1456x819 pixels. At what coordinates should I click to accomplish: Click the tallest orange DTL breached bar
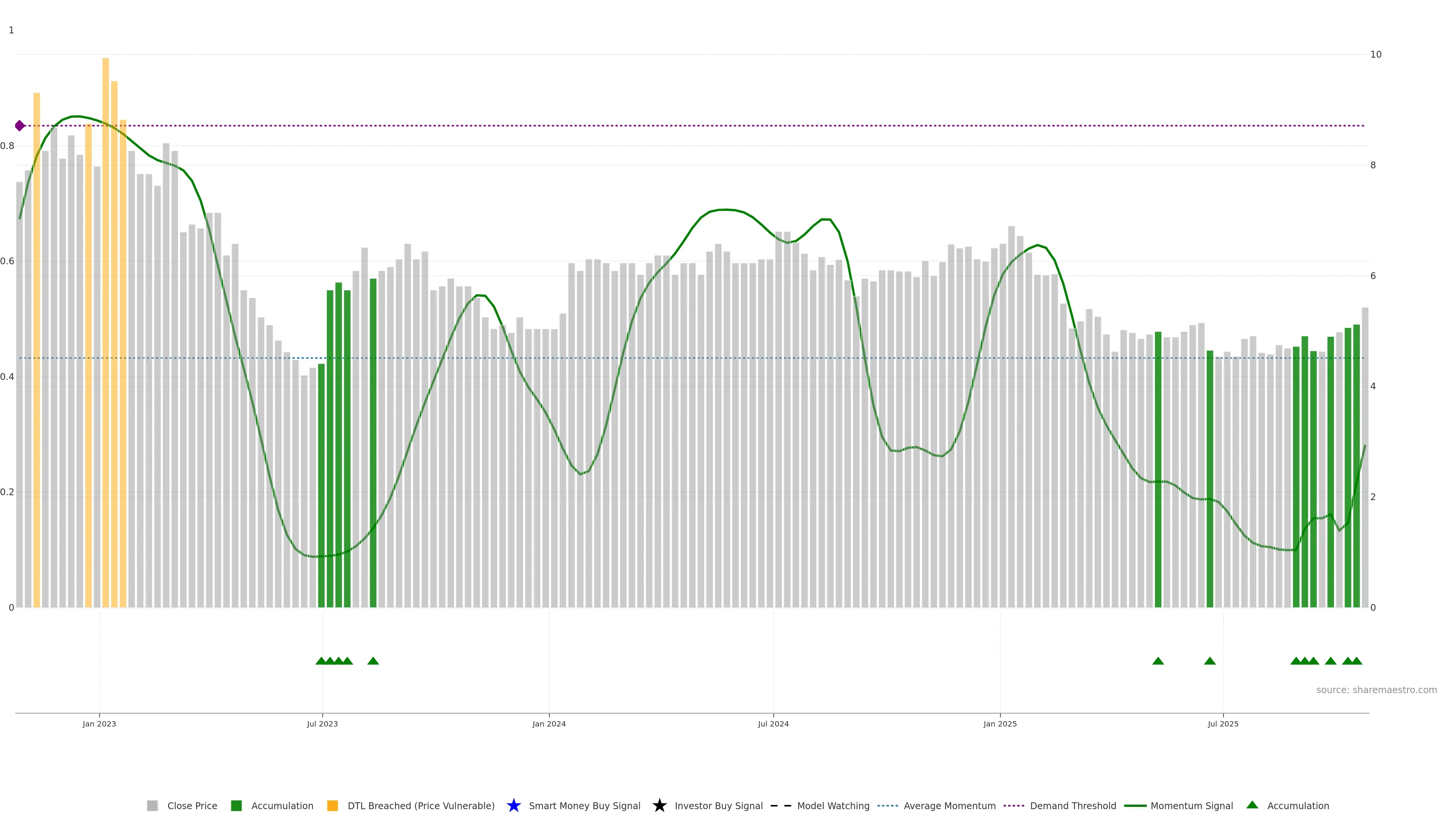pyautogui.click(x=106, y=282)
